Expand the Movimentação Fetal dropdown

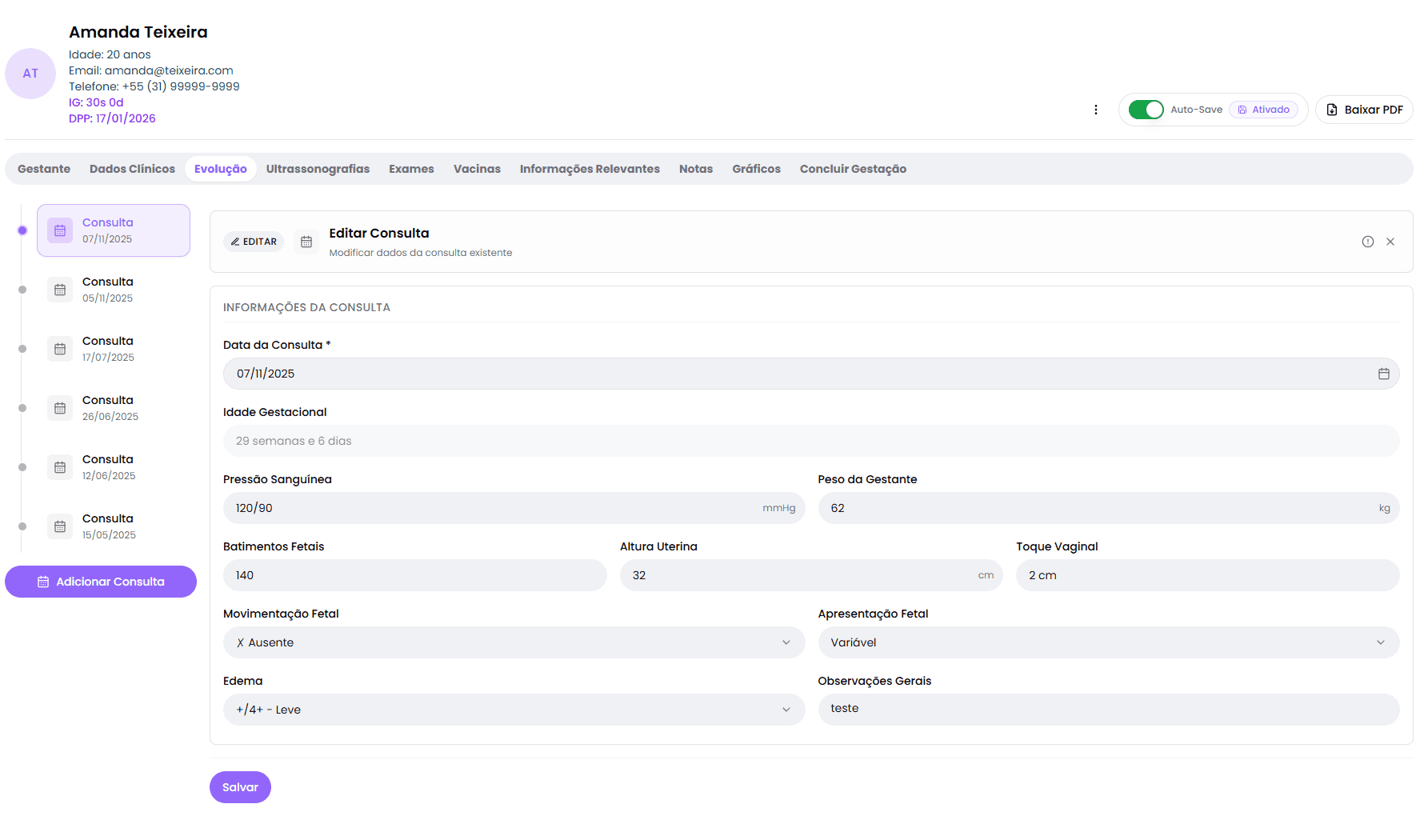click(514, 642)
